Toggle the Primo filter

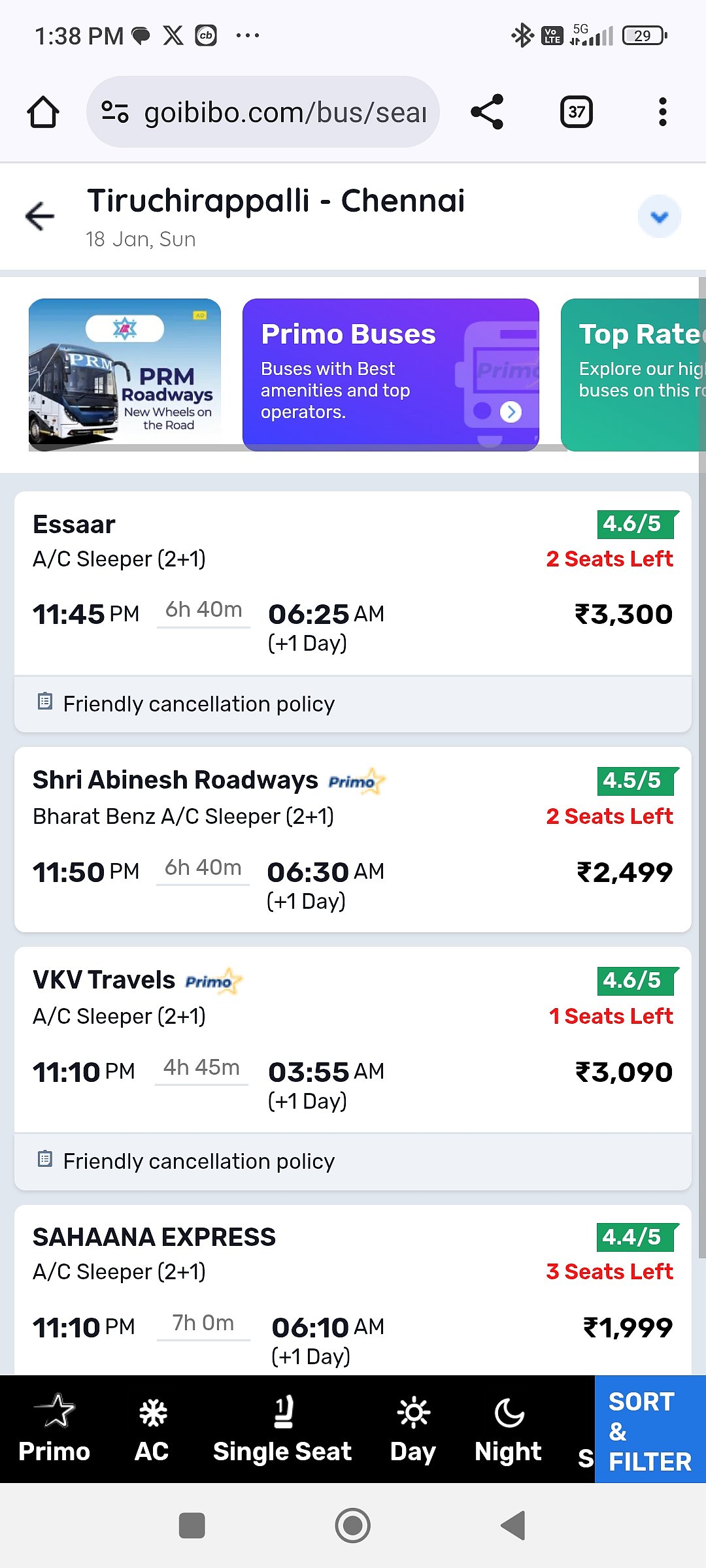coord(54,1429)
